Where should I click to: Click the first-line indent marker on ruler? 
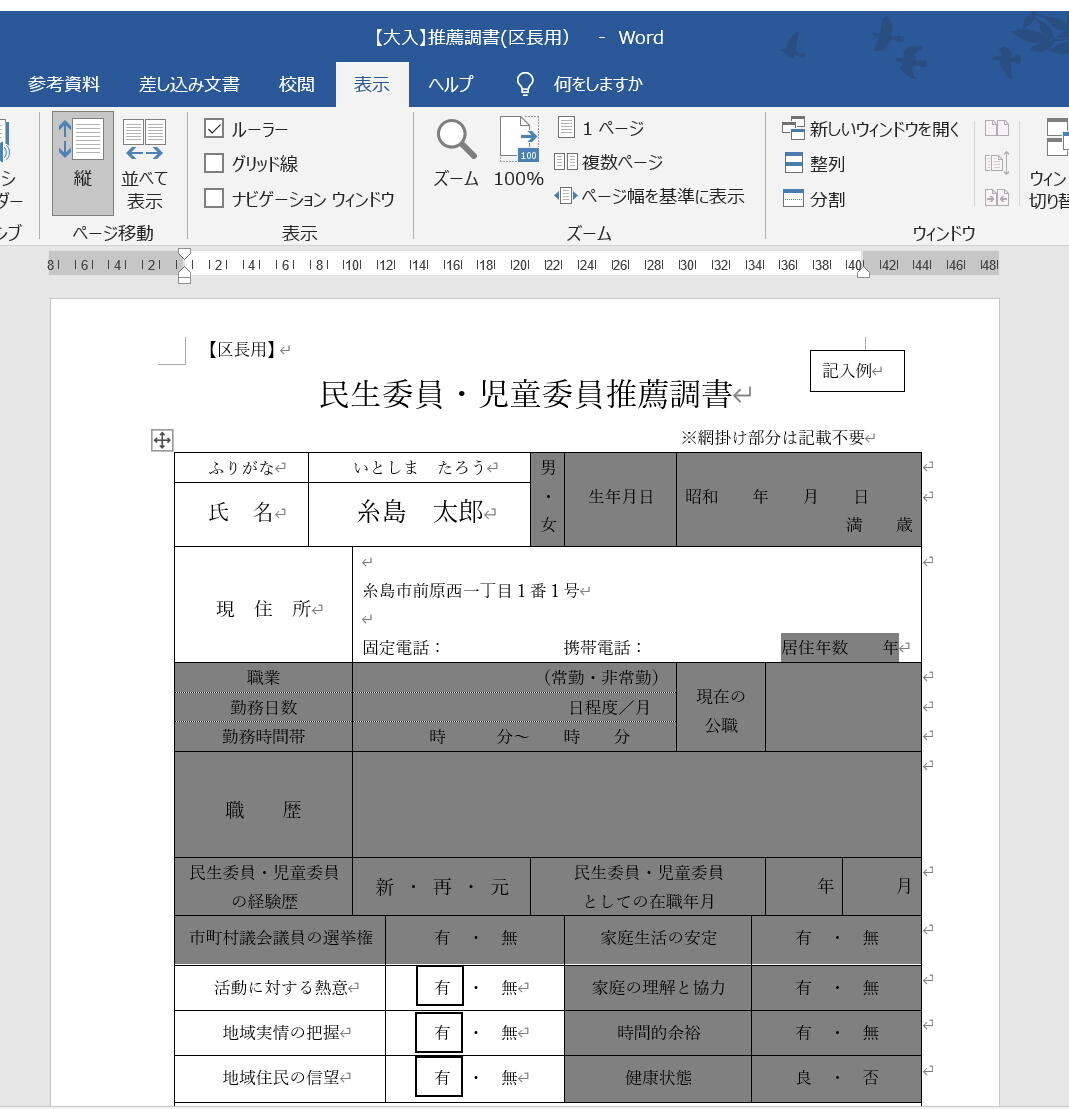click(x=184, y=254)
